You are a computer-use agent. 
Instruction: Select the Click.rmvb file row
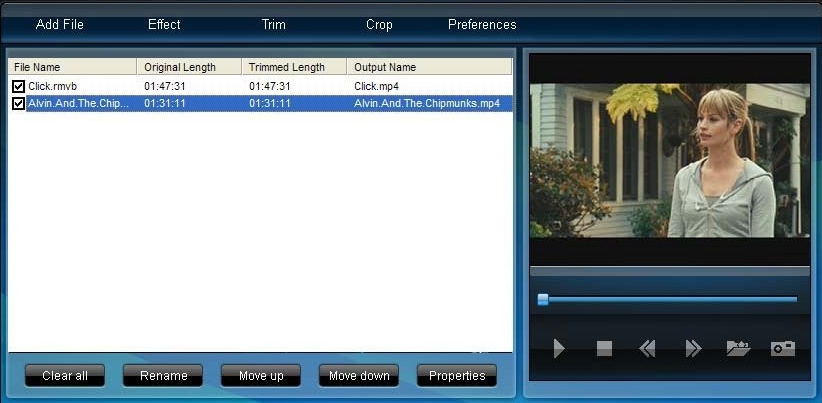[261, 86]
